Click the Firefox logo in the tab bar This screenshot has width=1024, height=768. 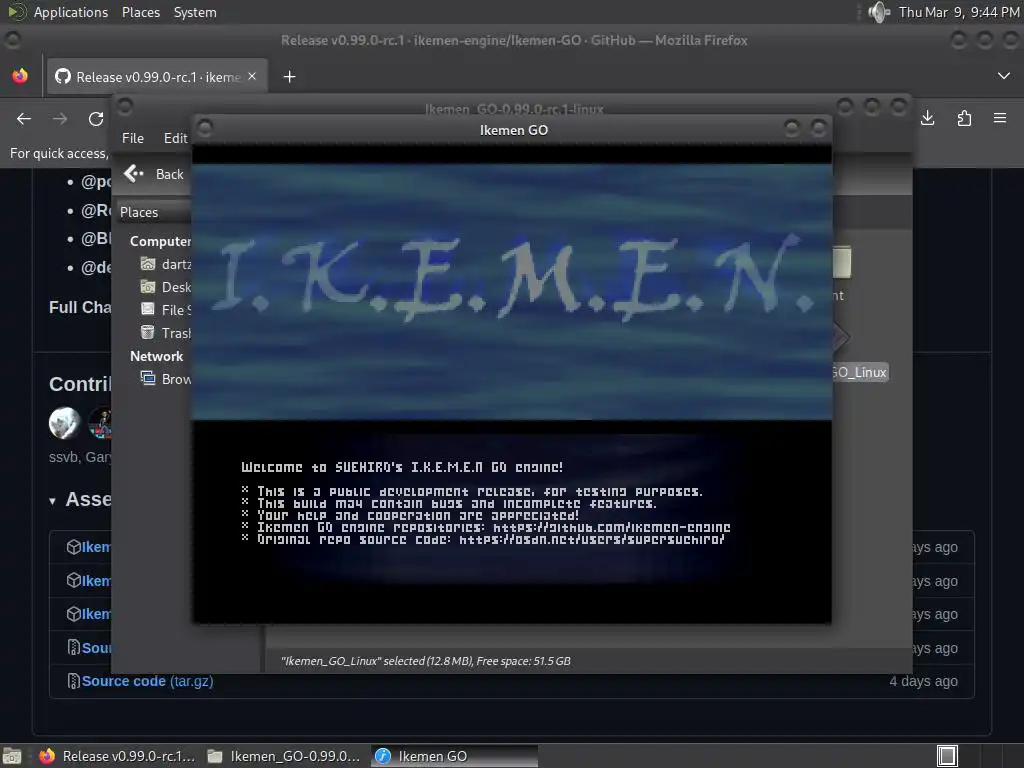click(20, 76)
